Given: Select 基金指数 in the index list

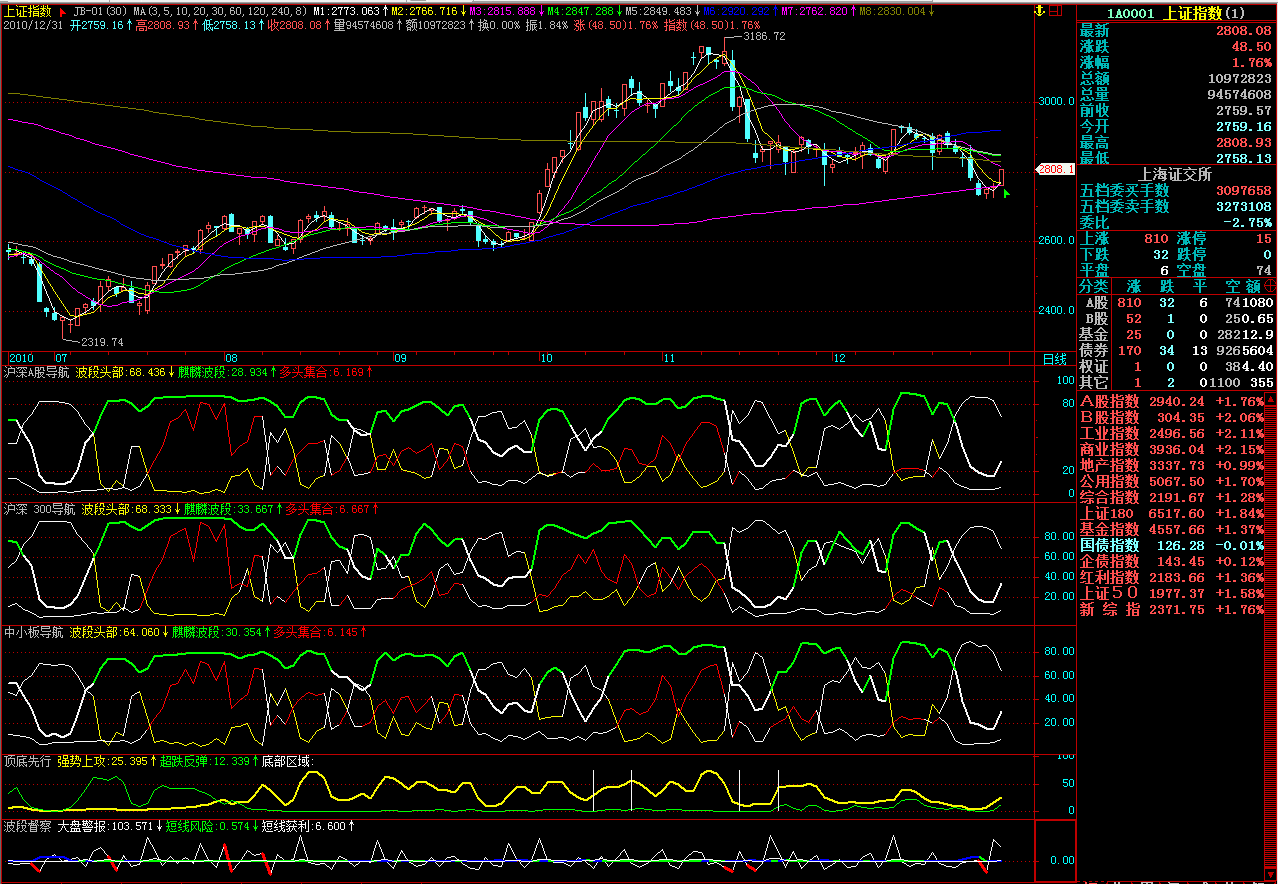Looking at the screenshot, I should pyautogui.click(x=1170, y=530).
